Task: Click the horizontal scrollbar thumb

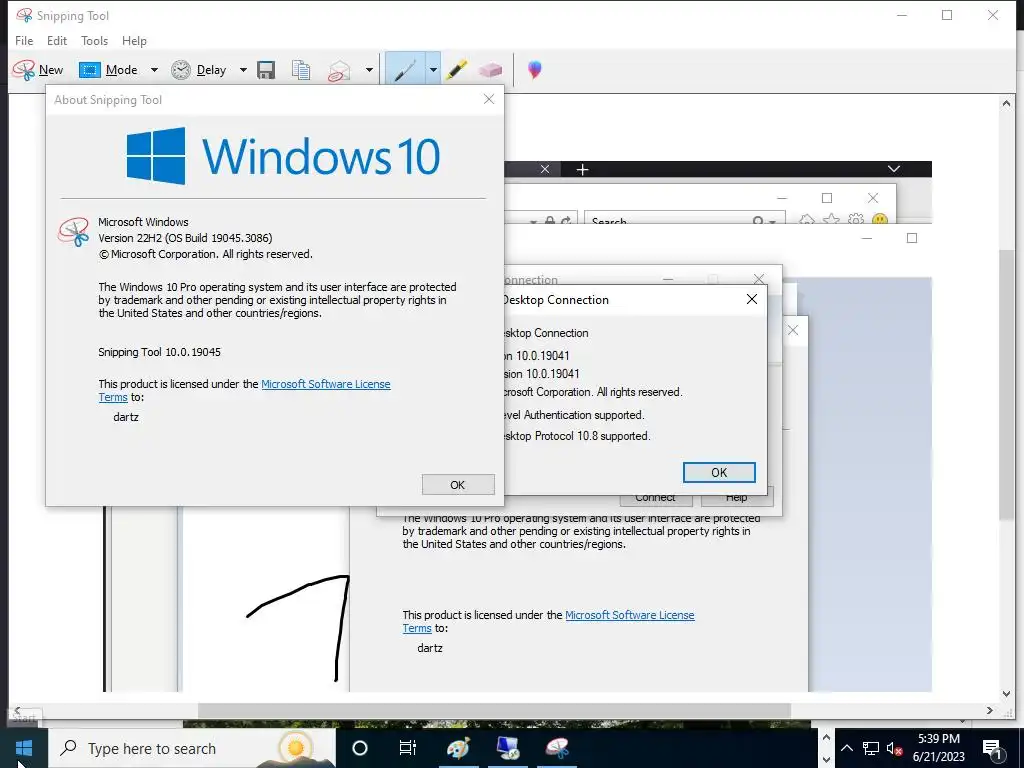Action: tap(494, 711)
